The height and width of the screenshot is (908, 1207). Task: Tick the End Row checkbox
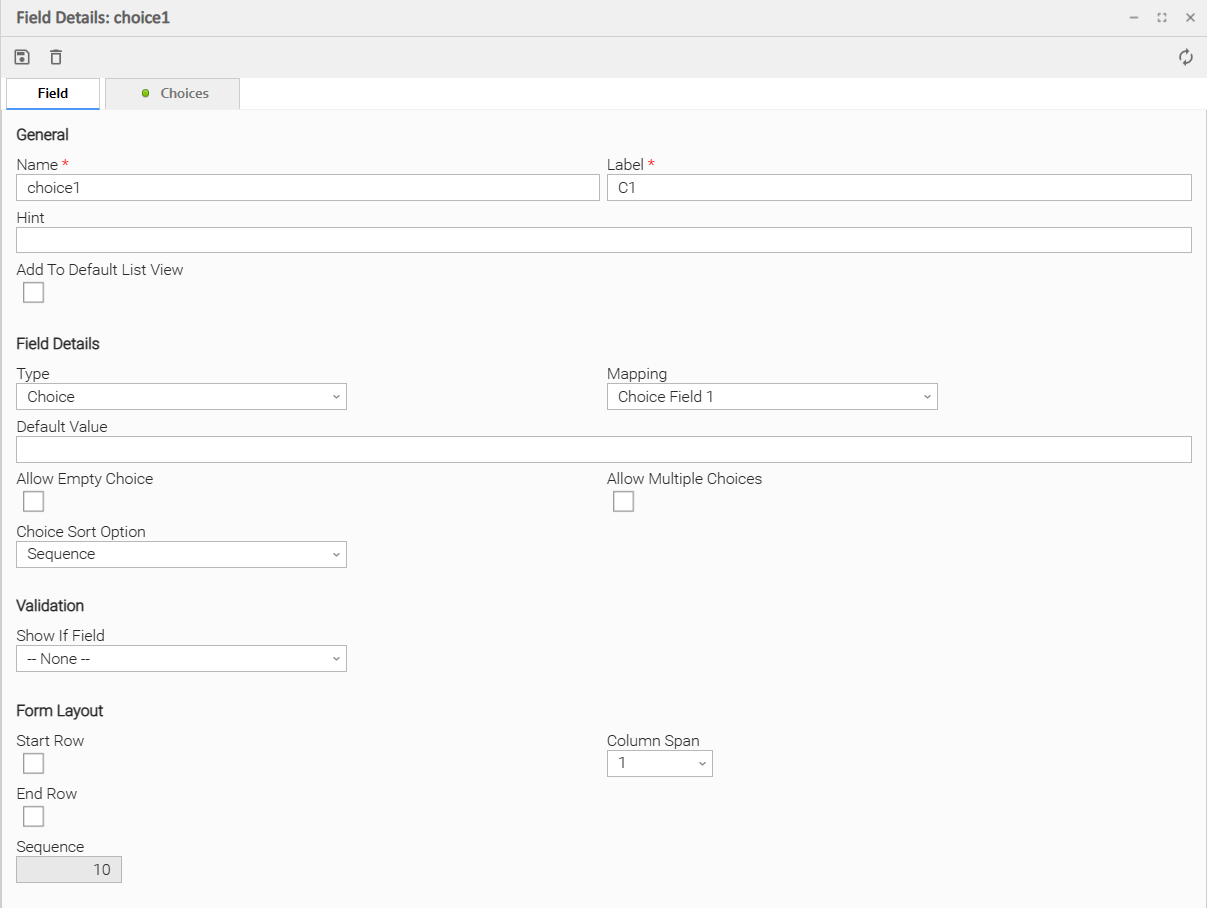click(34, 816)
